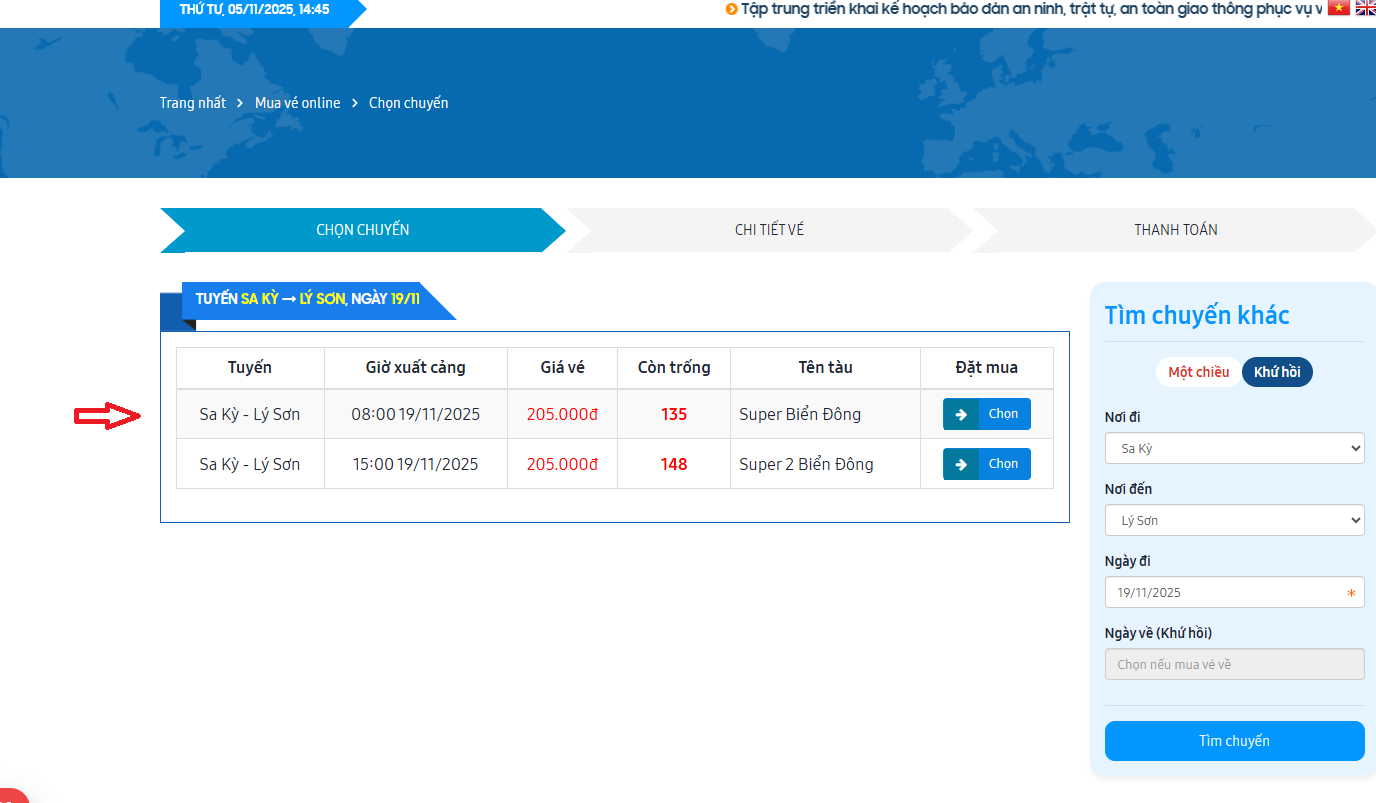The height and width of the screenshot is (803, 1376).
Task: Go to the Chọn chuyến step tab
Action: (x=362, y=230)
